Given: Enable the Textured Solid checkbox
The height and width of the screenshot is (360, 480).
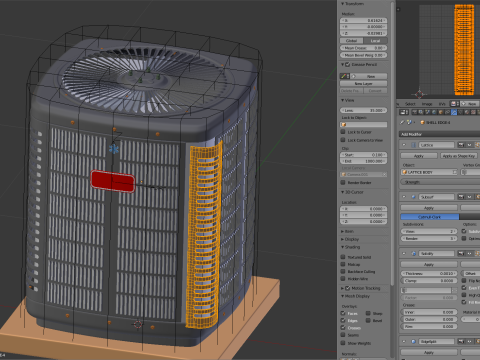Looking at the screenshot, I should pos(343,257).
